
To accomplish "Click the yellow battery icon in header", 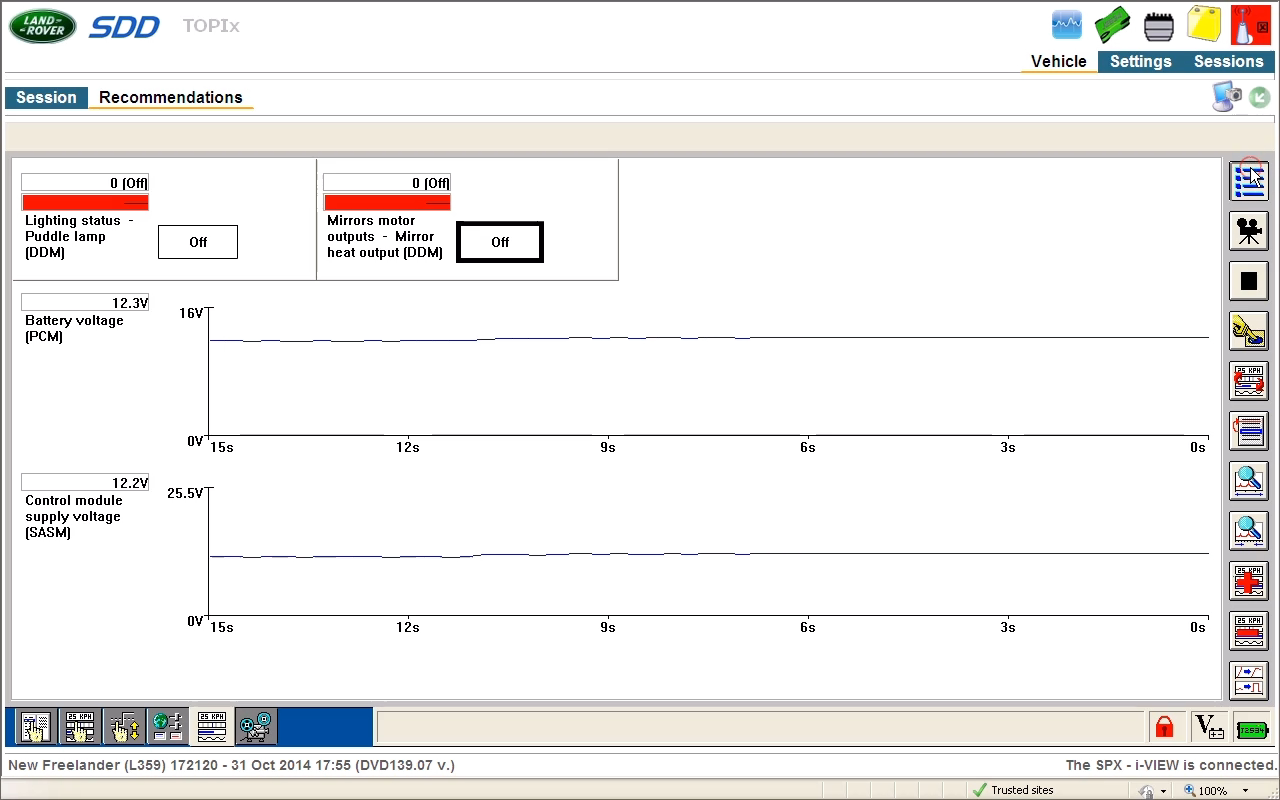I will pyautogui.click(x=1203, y=24).
